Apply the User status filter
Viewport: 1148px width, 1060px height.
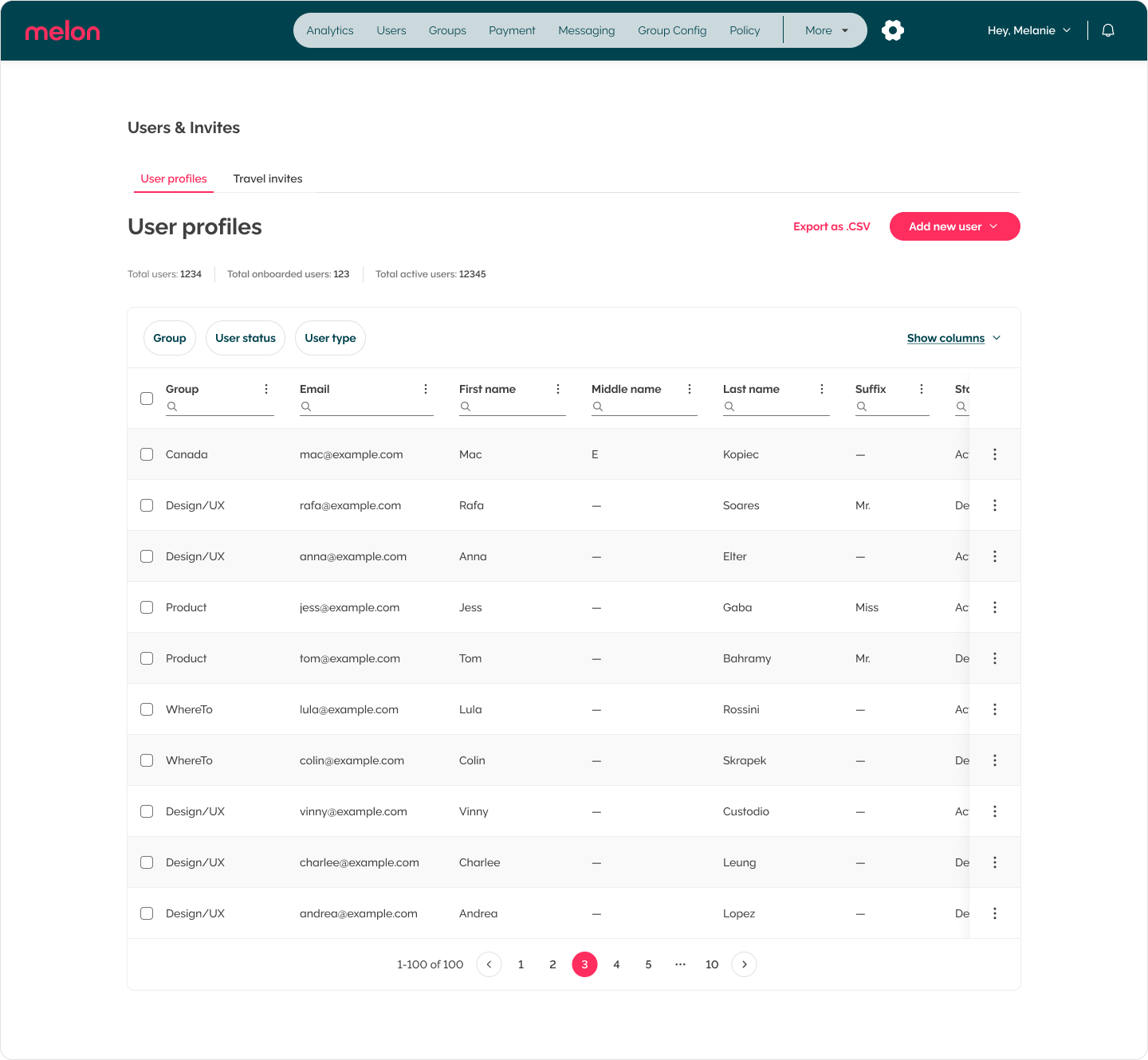point(246,338)
